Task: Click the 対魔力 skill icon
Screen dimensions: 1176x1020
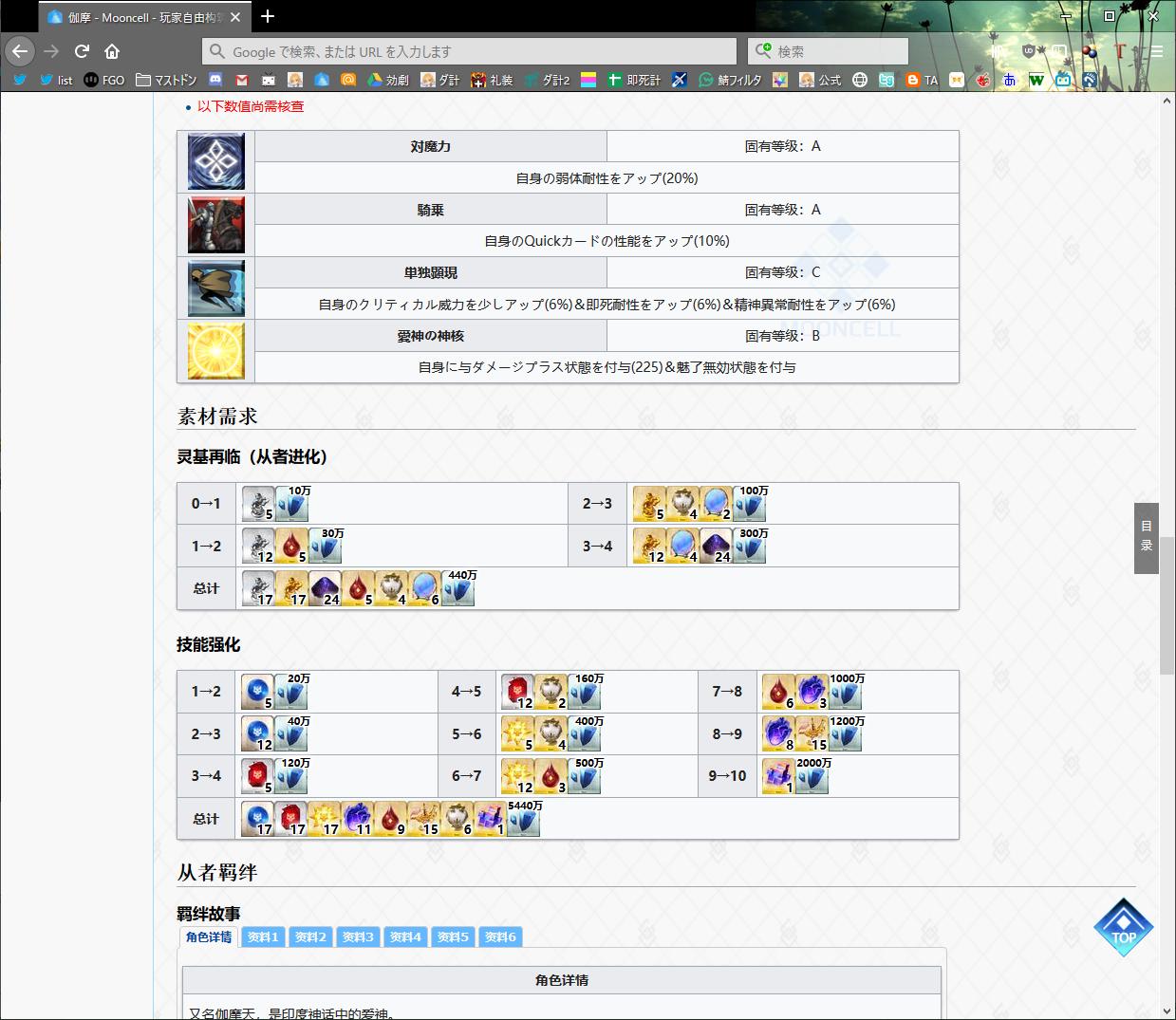Action: 216,161
